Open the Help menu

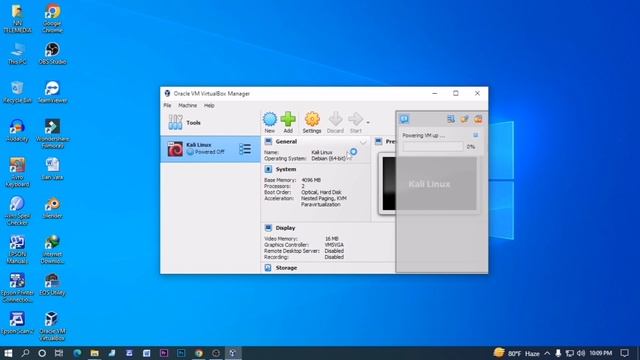[209, 105]
